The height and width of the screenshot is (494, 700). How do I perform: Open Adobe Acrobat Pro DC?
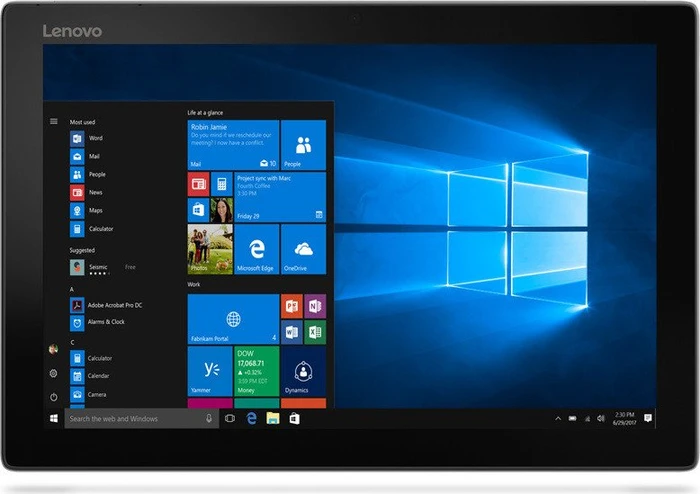point(106,305)
